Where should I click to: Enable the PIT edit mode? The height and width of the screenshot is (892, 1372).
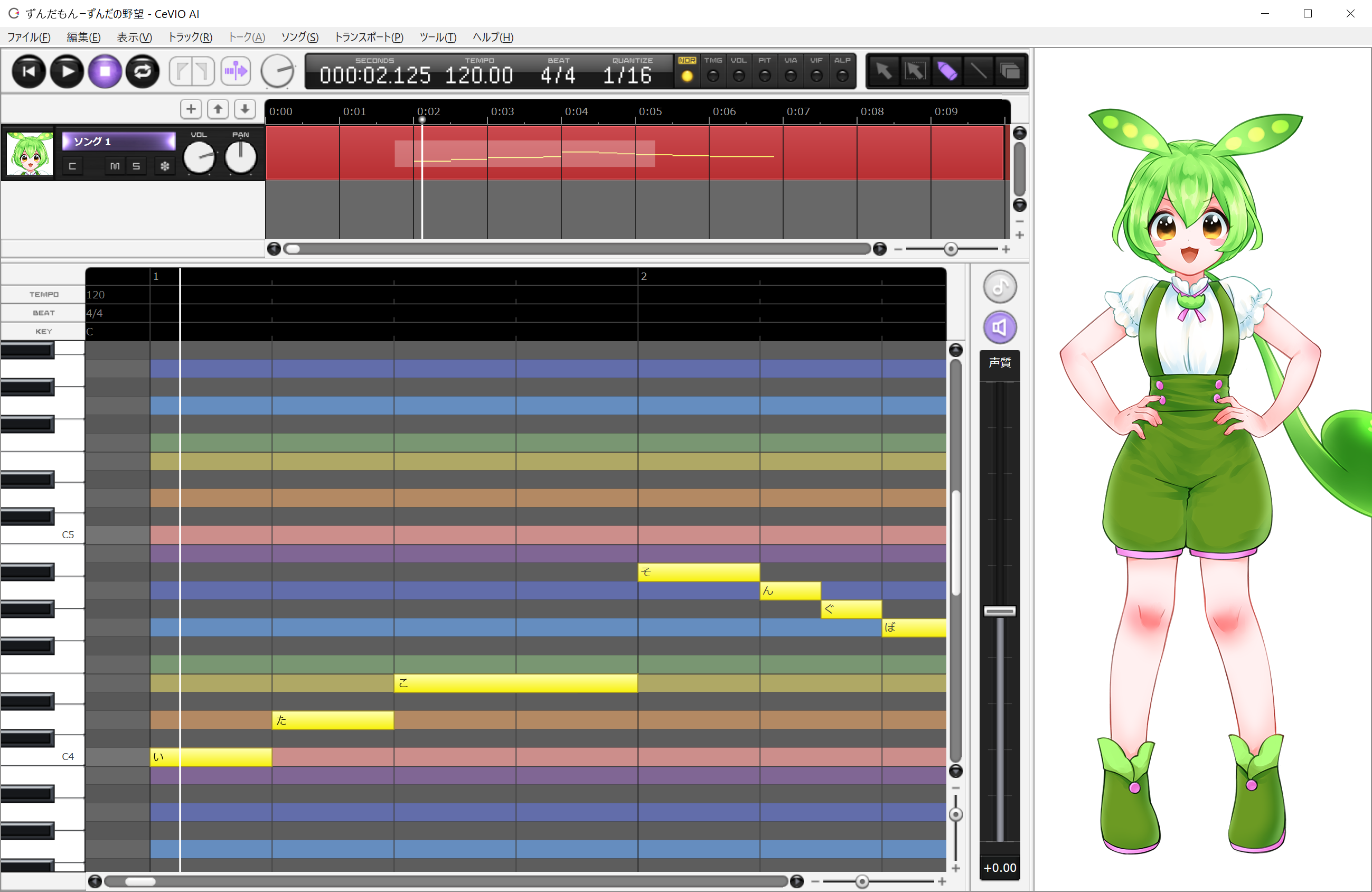[x=764, y=76]
